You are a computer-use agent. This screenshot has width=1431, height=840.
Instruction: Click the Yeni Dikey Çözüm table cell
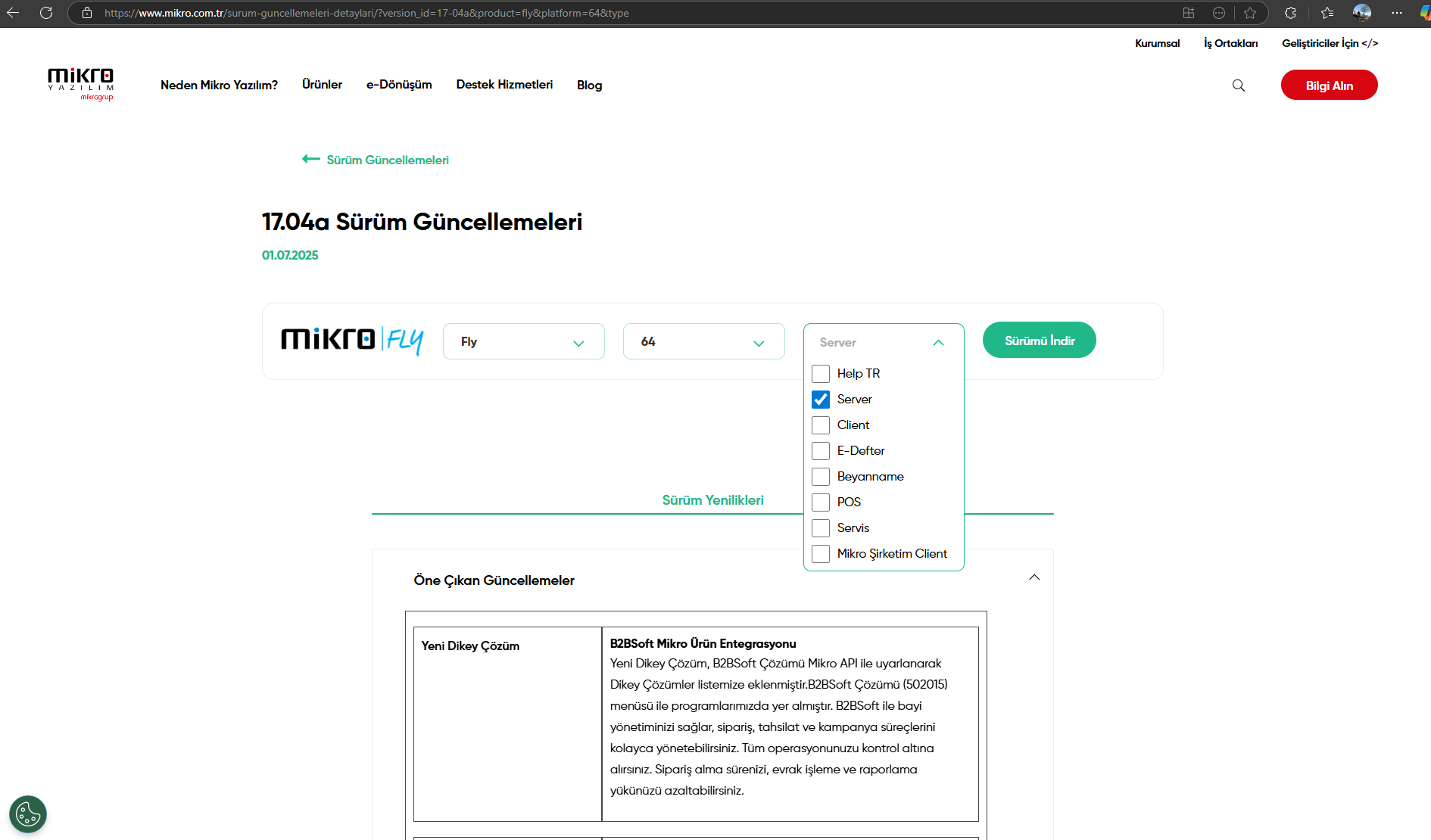[507, 724]
